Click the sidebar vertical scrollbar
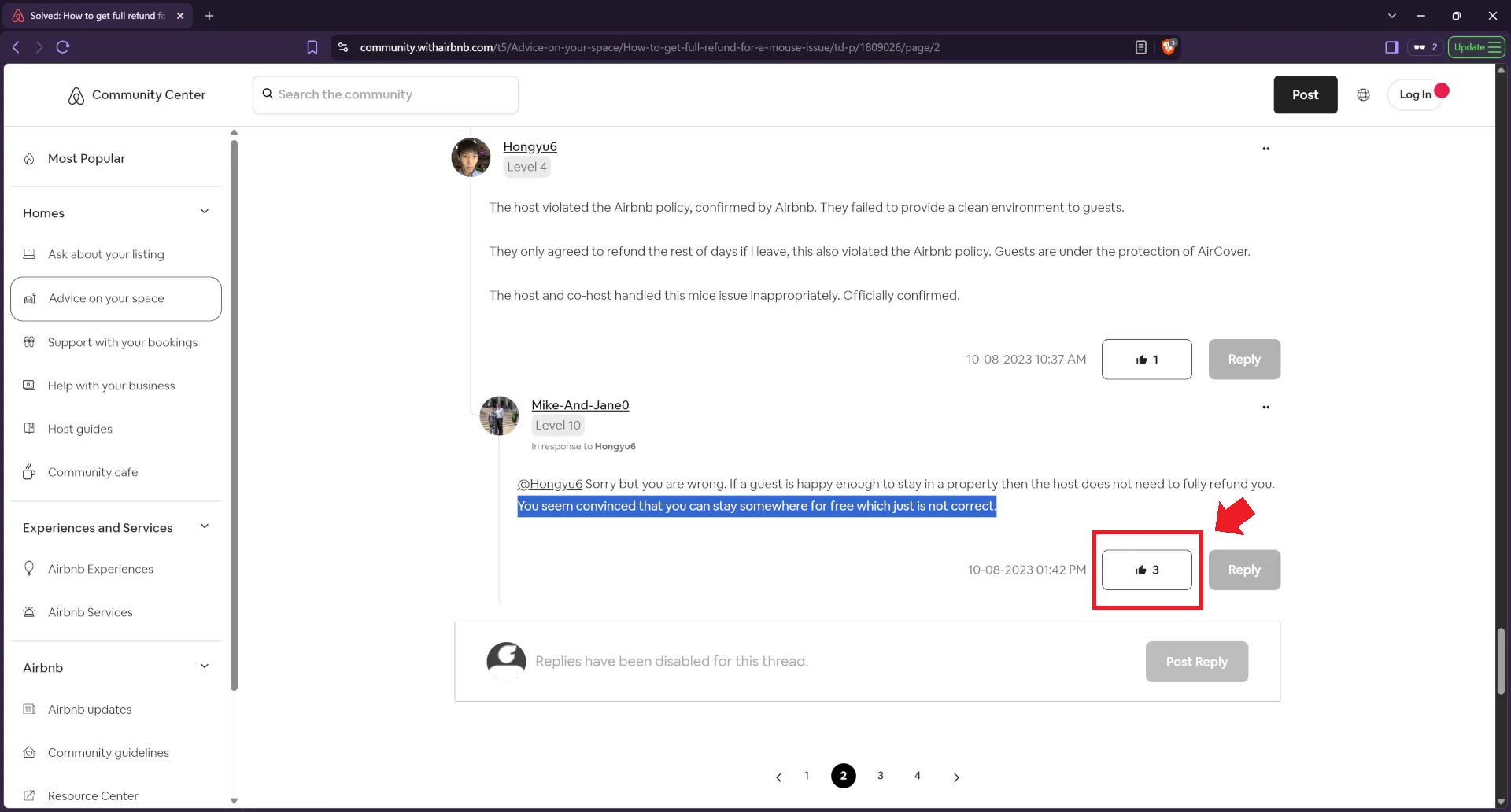 coord(234,415)
